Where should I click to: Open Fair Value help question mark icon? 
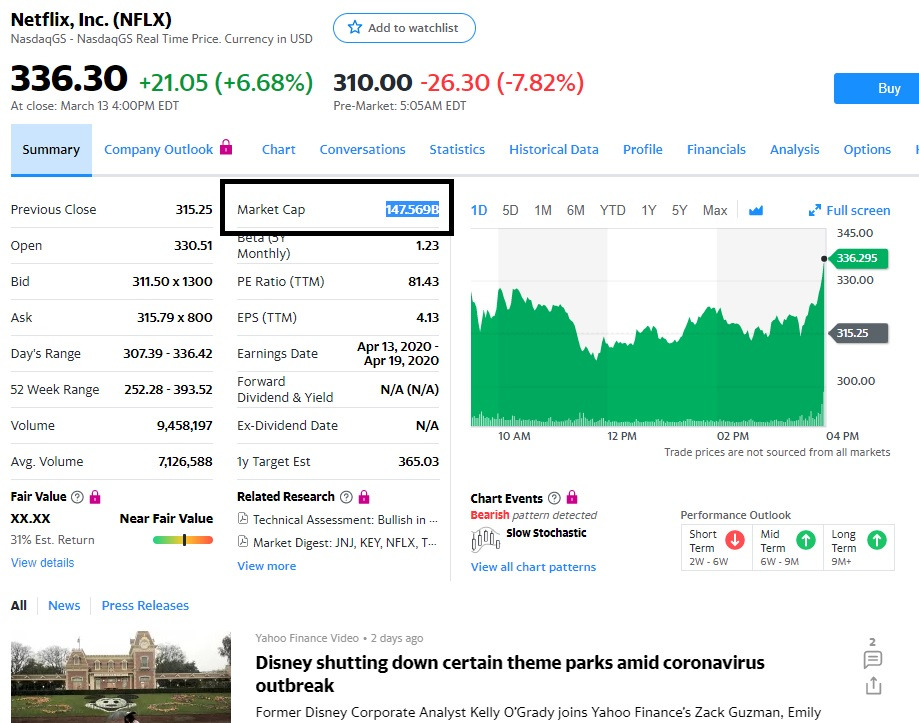click(x=77, y=497)
